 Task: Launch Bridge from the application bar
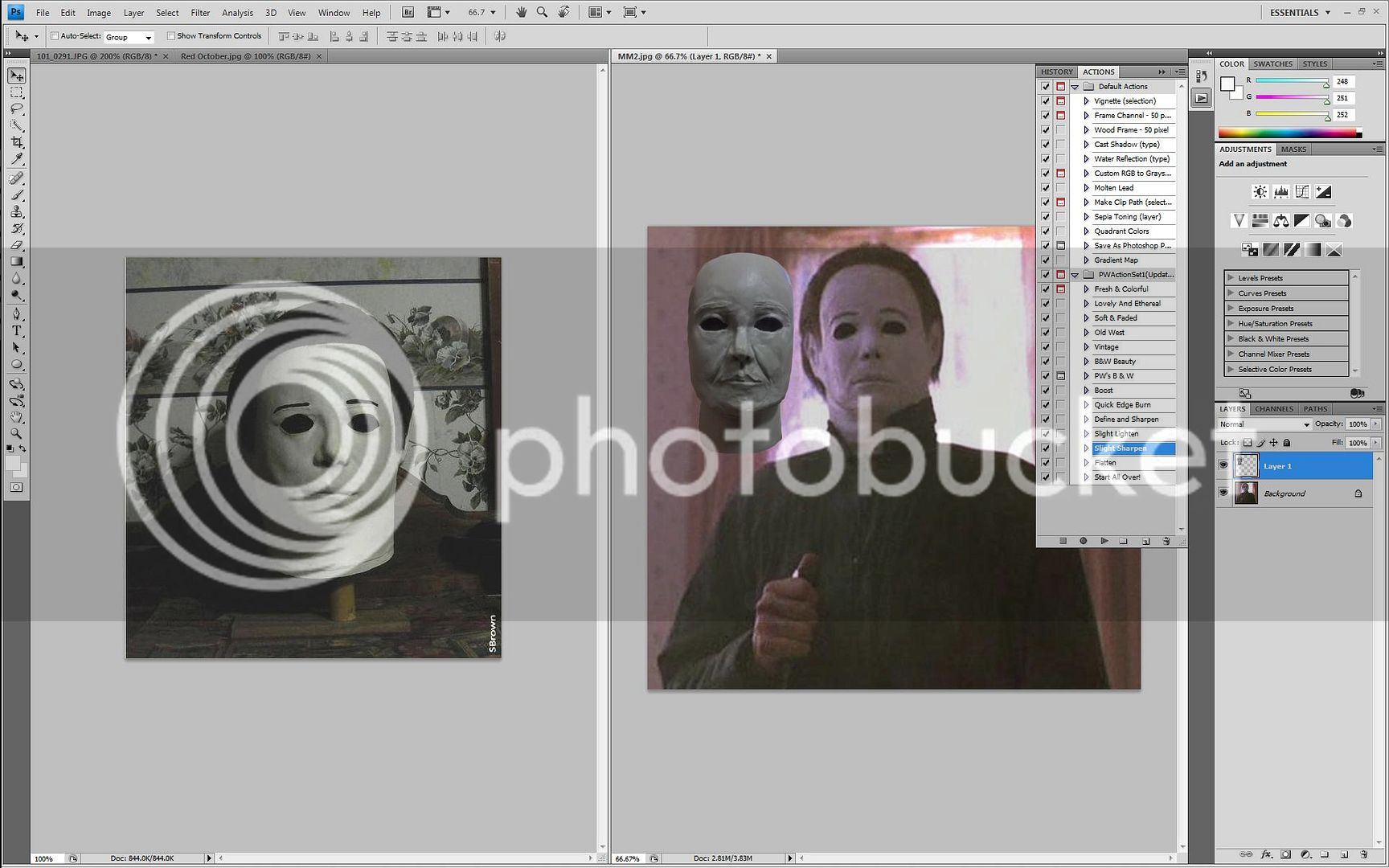[408, 12]
